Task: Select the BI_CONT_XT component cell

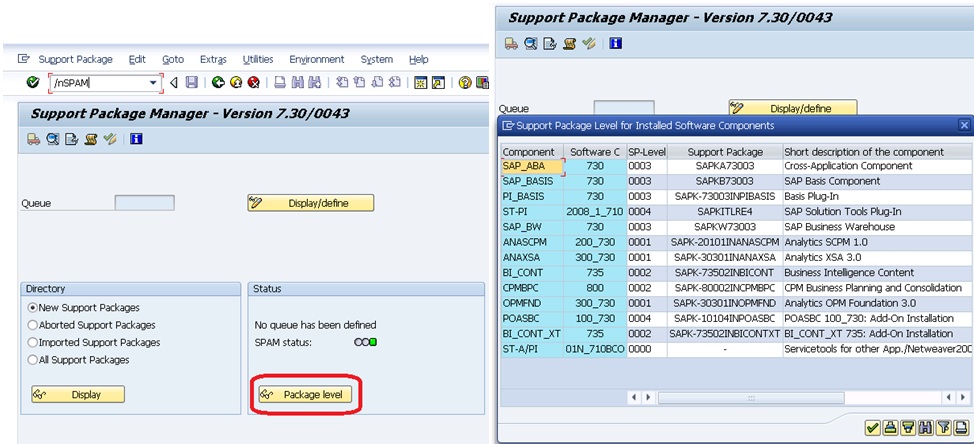Action: click(532, 334)
